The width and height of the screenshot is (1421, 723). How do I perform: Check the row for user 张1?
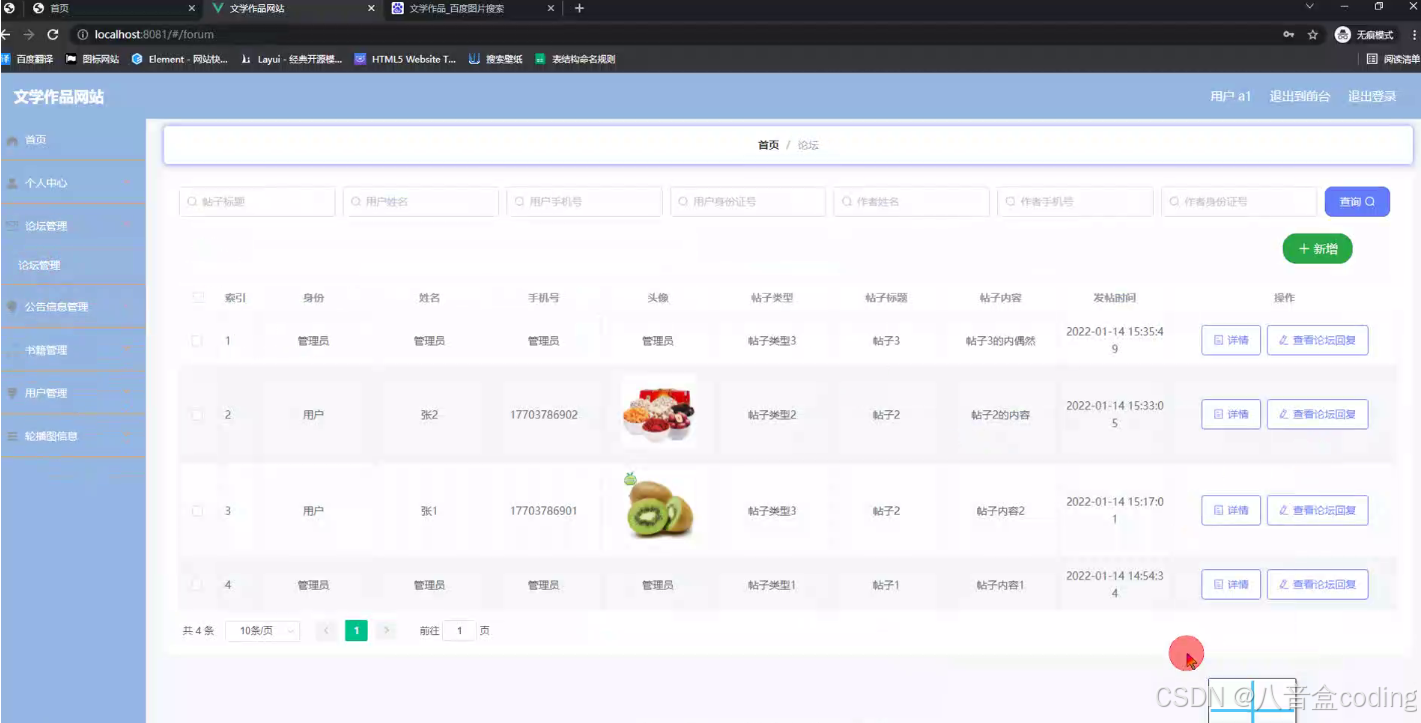(x=197, y=511)
